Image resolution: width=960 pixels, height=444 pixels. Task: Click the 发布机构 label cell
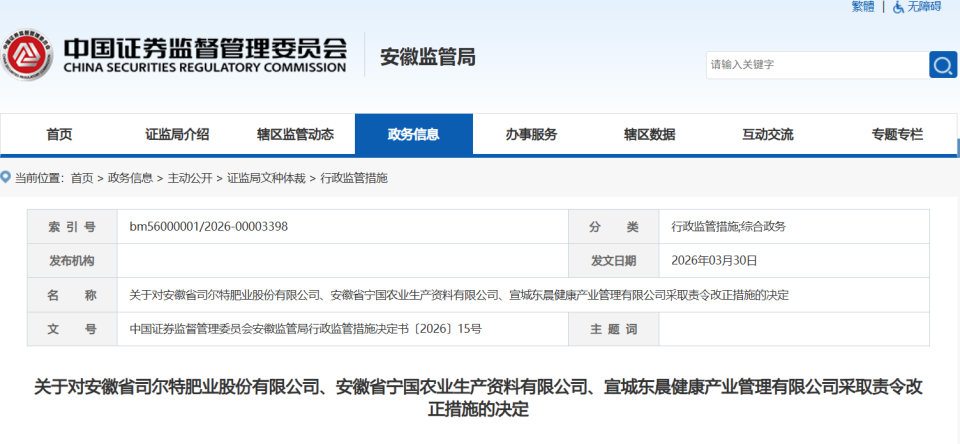72,261
